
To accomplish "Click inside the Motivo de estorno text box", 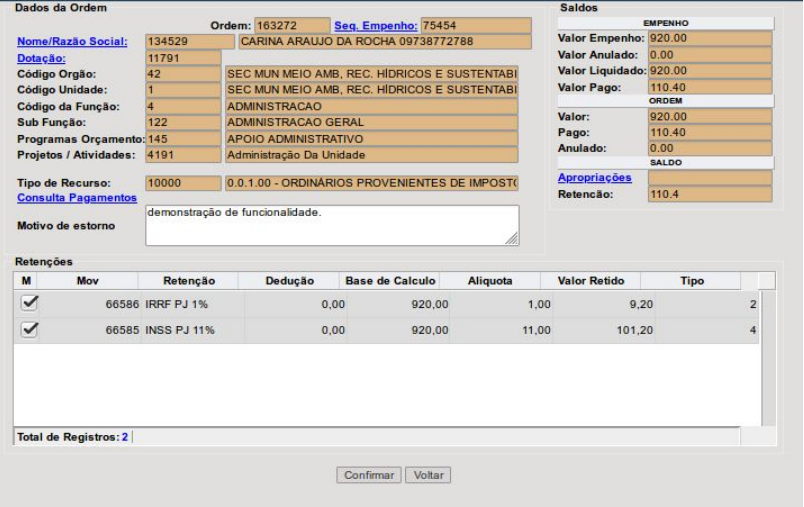I will [x=332, y=225].
